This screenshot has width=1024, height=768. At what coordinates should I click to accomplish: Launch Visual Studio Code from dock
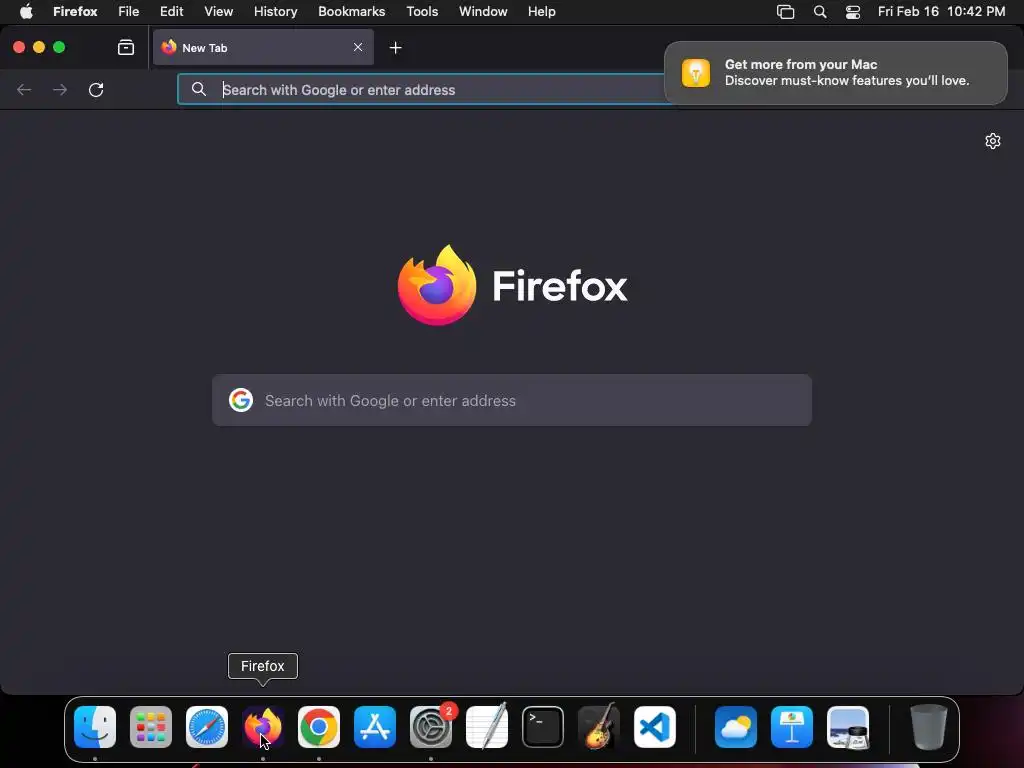pos(655,727)
